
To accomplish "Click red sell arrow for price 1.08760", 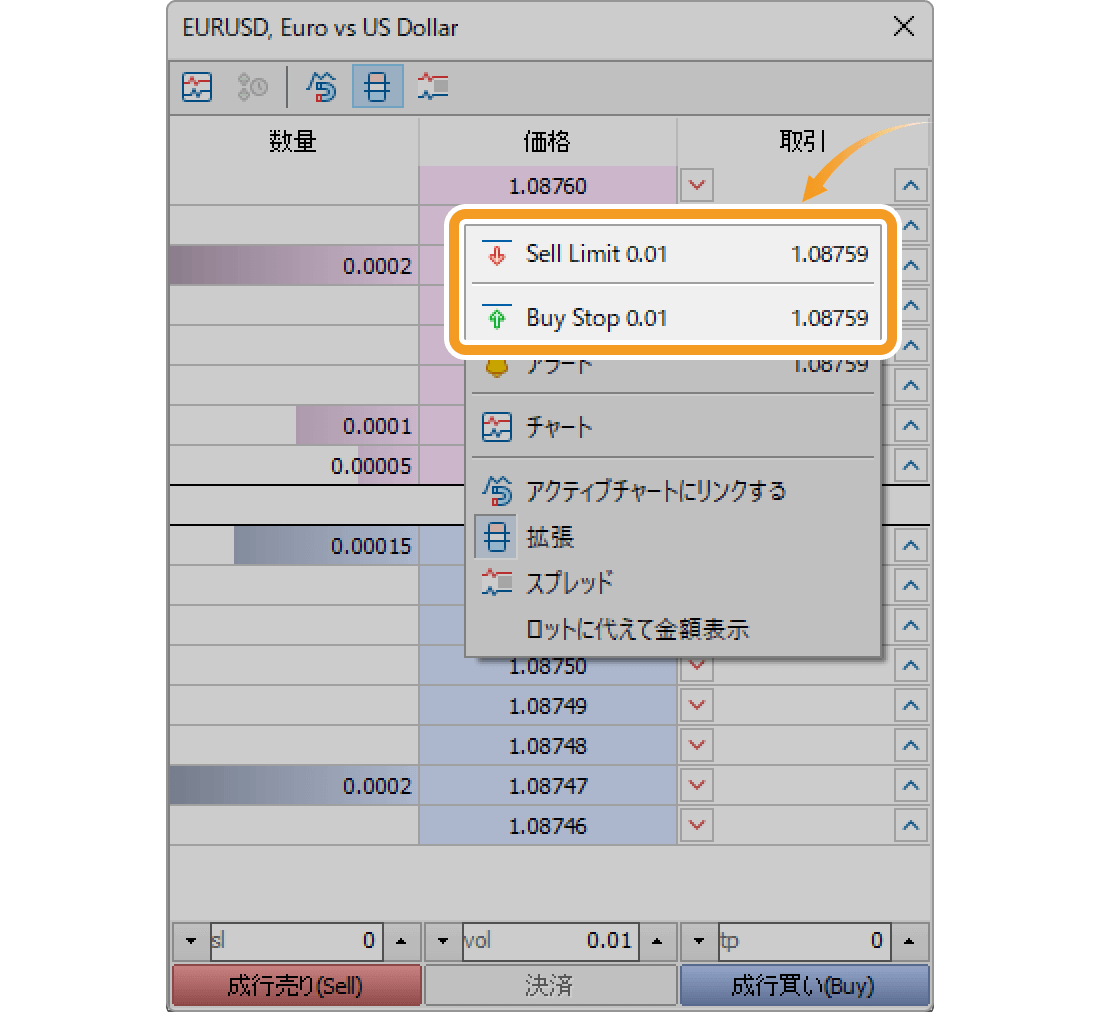I will tap(697, 185).
